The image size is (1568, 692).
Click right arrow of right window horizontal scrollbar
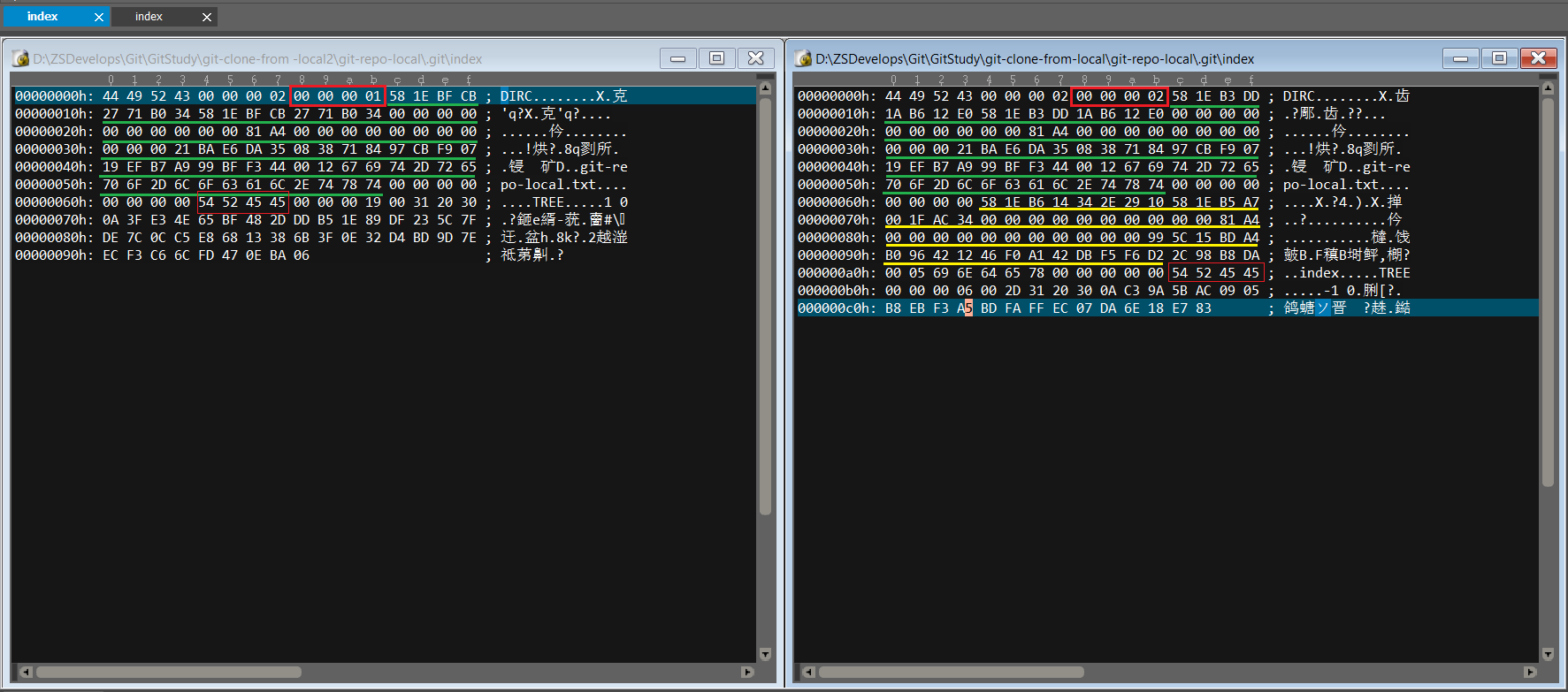pyautogui.click(x=1530, y=672)
